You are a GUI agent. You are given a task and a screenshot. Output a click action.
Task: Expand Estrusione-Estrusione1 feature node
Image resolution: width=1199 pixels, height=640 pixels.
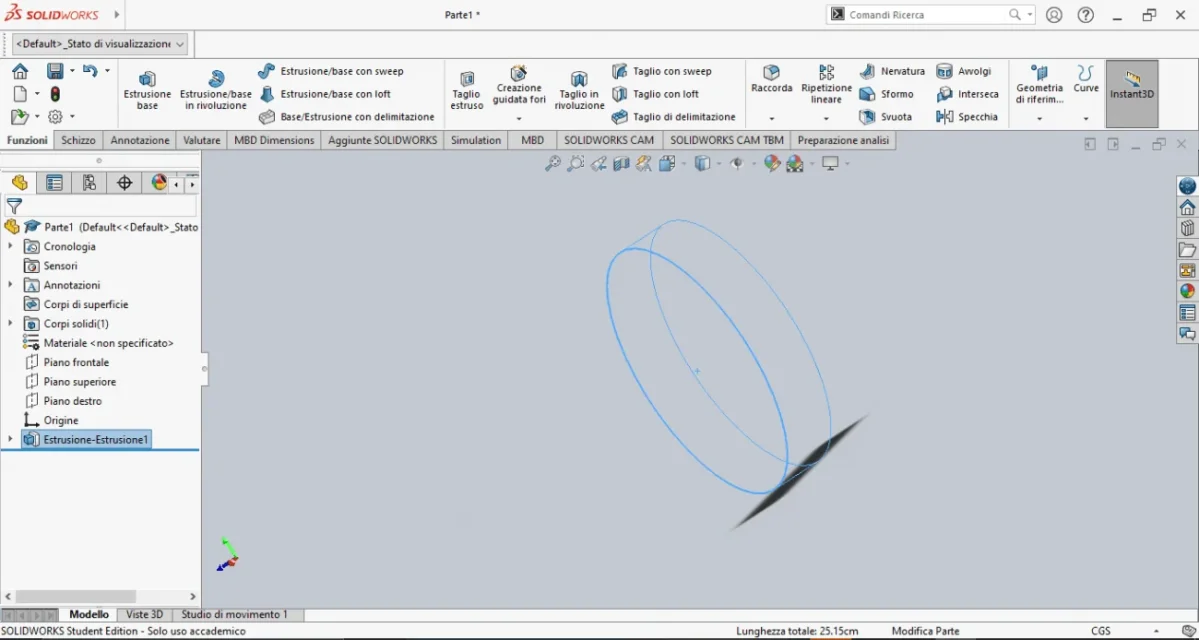pyautogui.click(x=10, y=439)
